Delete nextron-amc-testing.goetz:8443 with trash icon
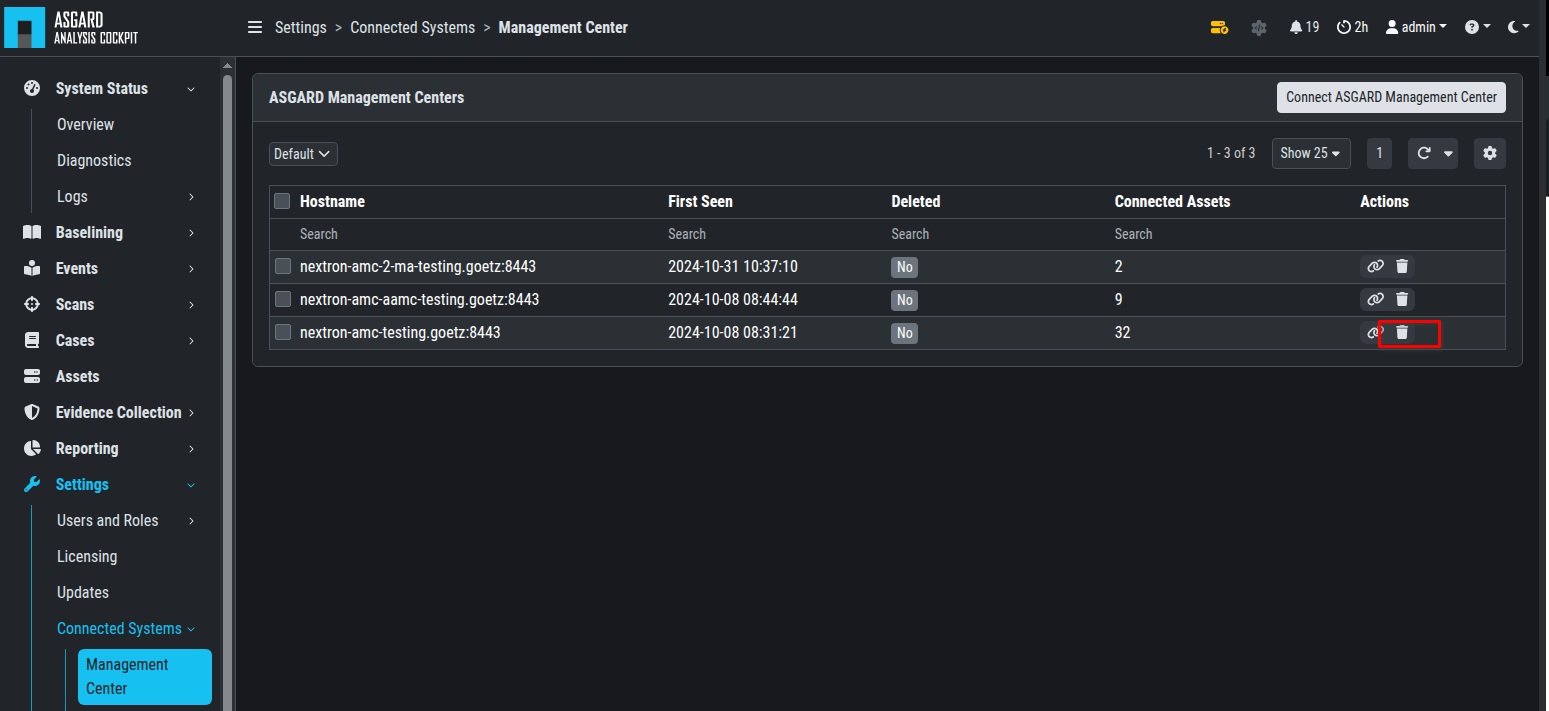1549x711 pixels. point(1402,332)
